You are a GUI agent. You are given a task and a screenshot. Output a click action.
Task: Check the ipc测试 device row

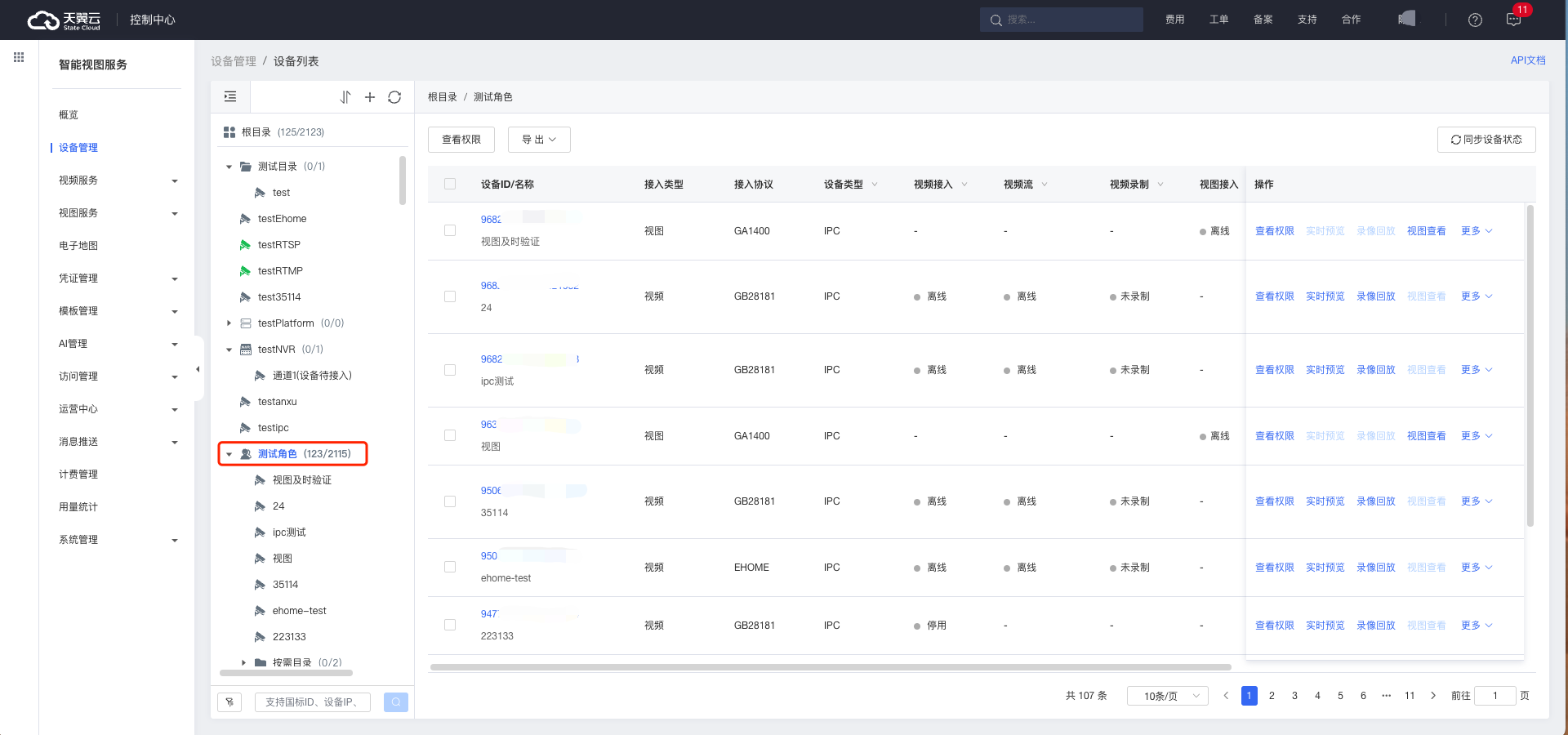point(450,370)
